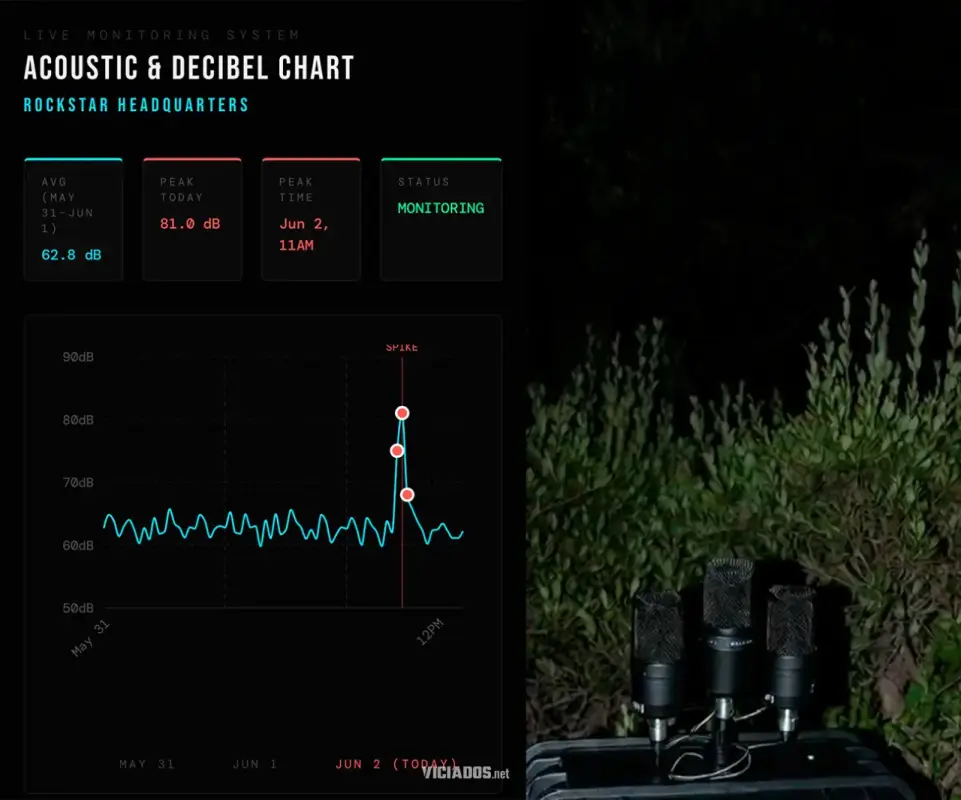Click the LIVE MONITORING SYSTEM header text
Image resolution: width=961 pixels, height=800 pixels.
click(162, 35)
